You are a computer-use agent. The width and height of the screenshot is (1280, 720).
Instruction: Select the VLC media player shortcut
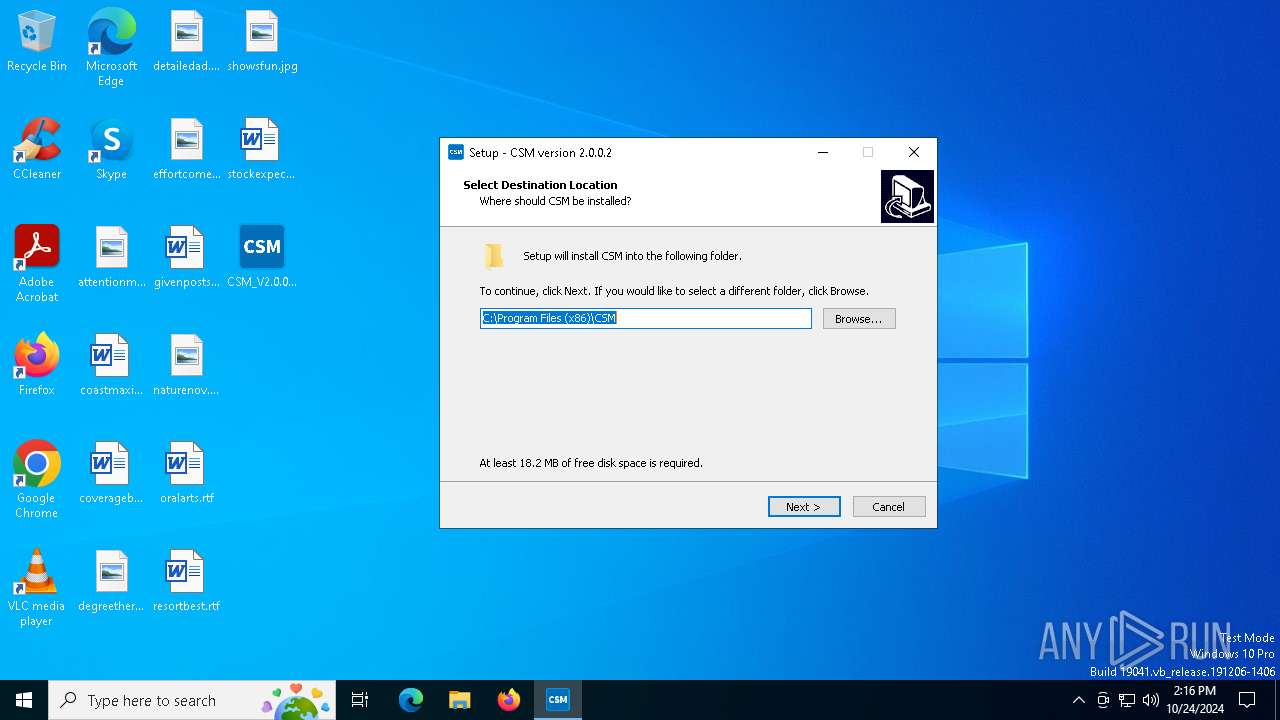(x=37, y=588)
